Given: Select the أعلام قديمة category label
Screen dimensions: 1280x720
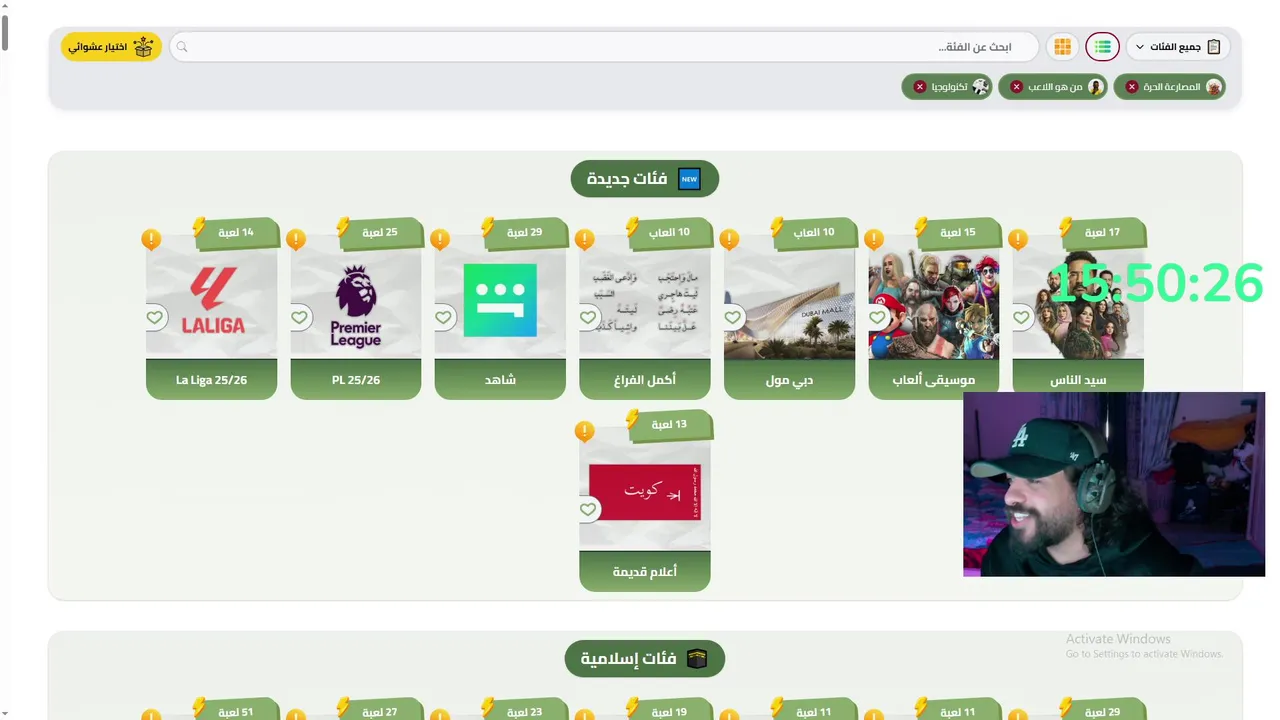Looking at the screenshot, I should (x=645, y=572).
